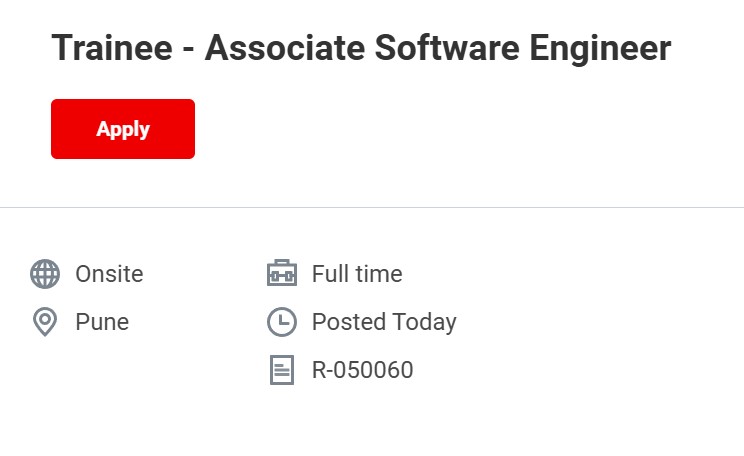Select the job requisition ID R-050060
This screenshot has width=744, height=456.
tap(362, 371)
